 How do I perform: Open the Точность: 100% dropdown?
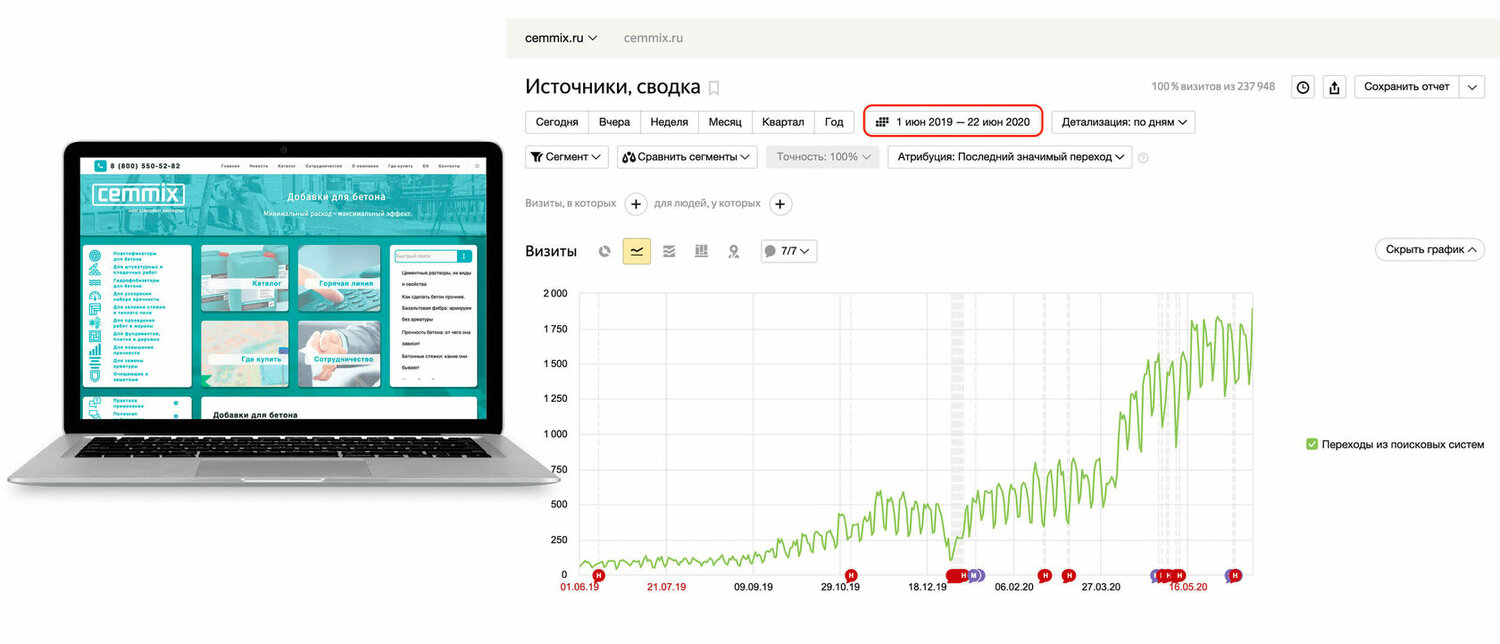coord(822,157)
